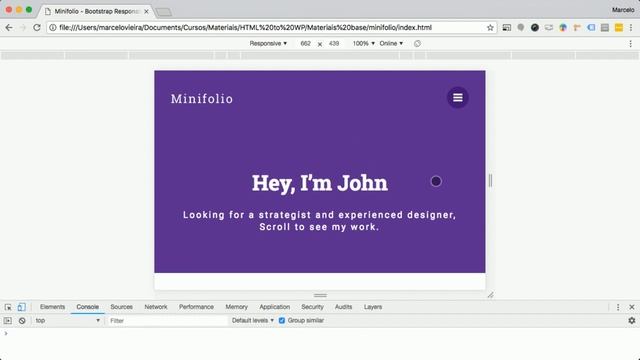Open Default levels dropdown
640x360 pixels.
tap(253, 321)
